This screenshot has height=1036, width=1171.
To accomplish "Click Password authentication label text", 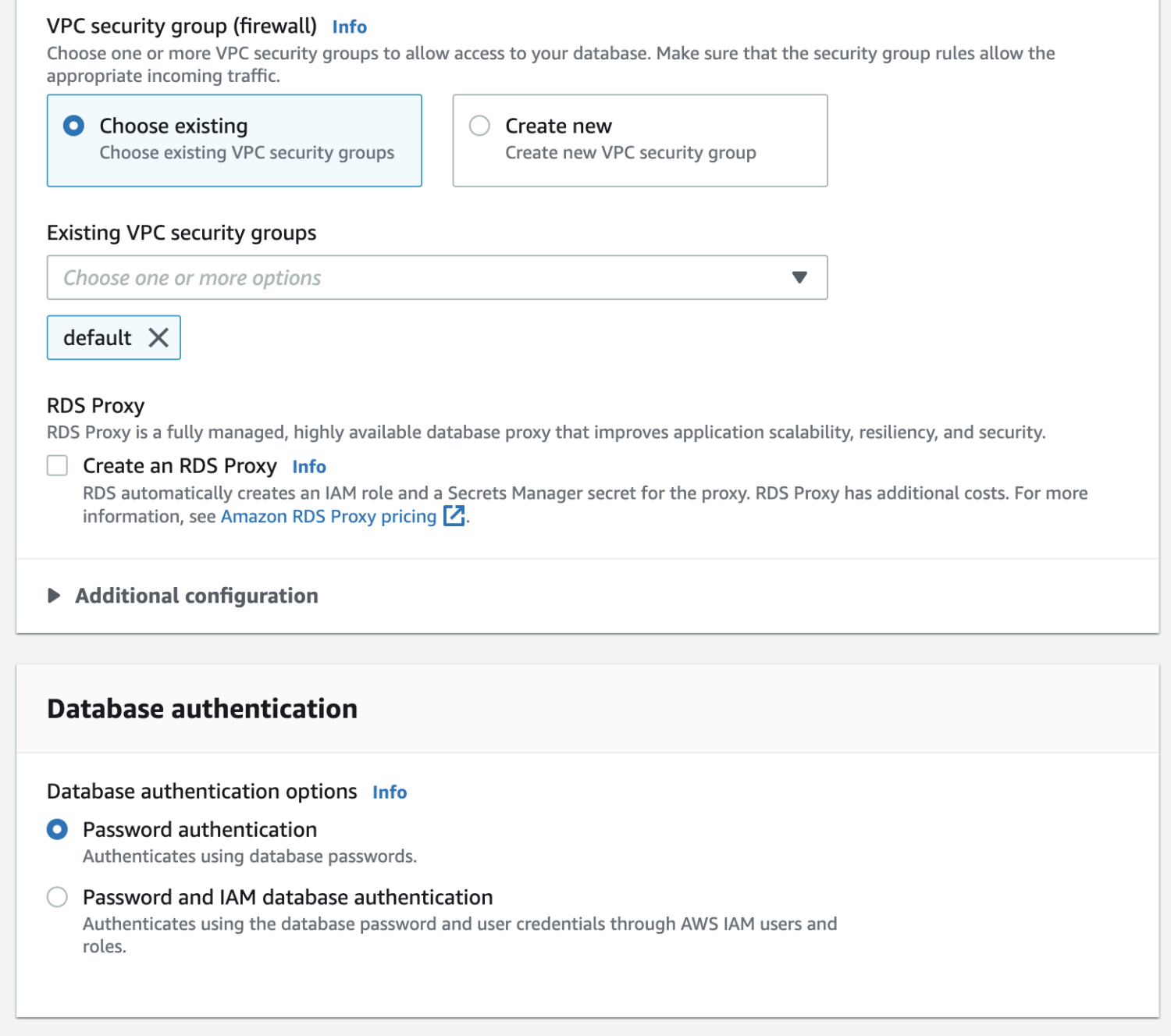I will (200, 829).
